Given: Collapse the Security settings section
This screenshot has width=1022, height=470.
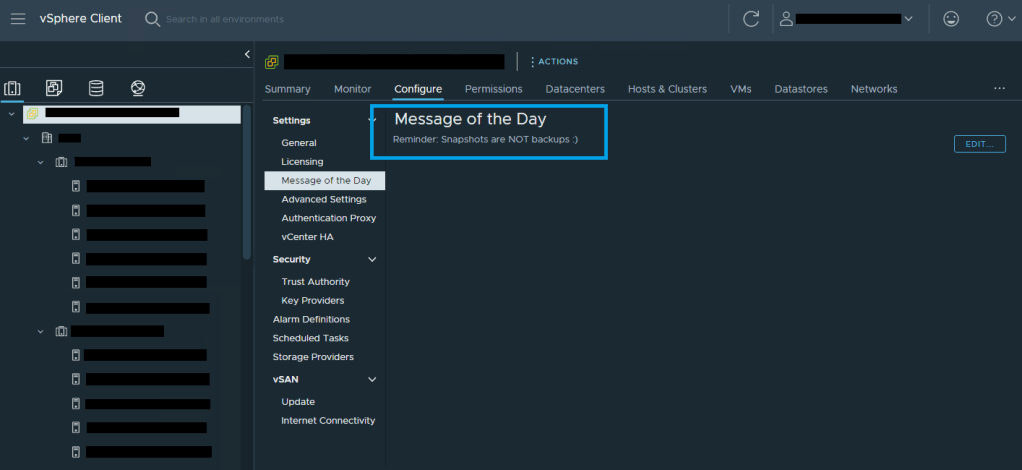Looking at the screenshot, I should point(372,260).
